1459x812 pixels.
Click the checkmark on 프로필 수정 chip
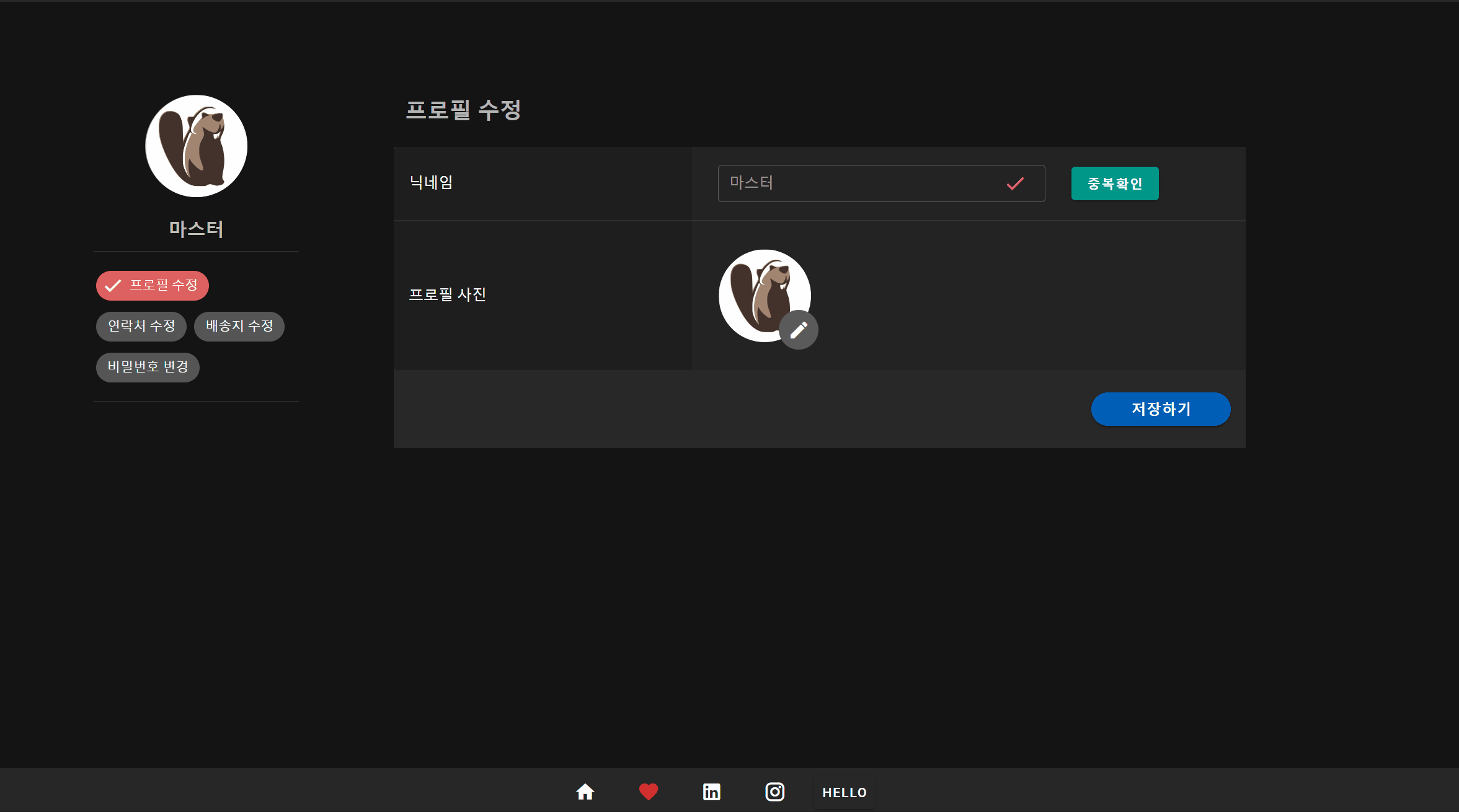pos(113,286)
